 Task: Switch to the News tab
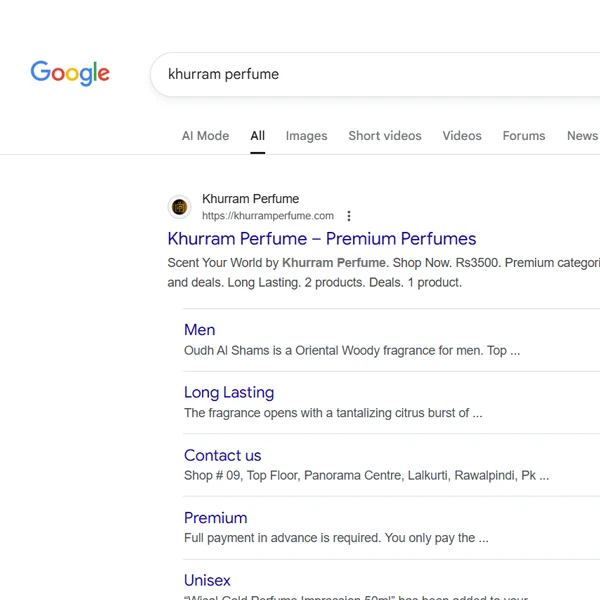[581, 136]
